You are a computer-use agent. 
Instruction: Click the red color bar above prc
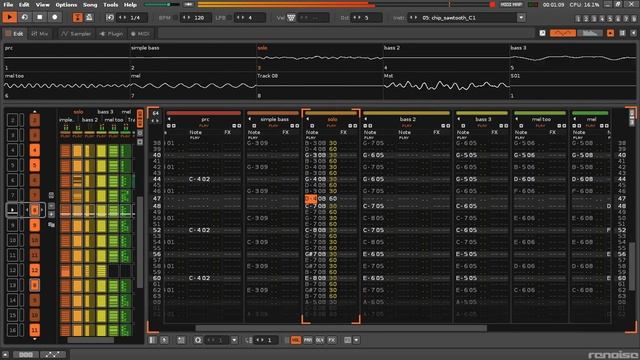point(203,113)
